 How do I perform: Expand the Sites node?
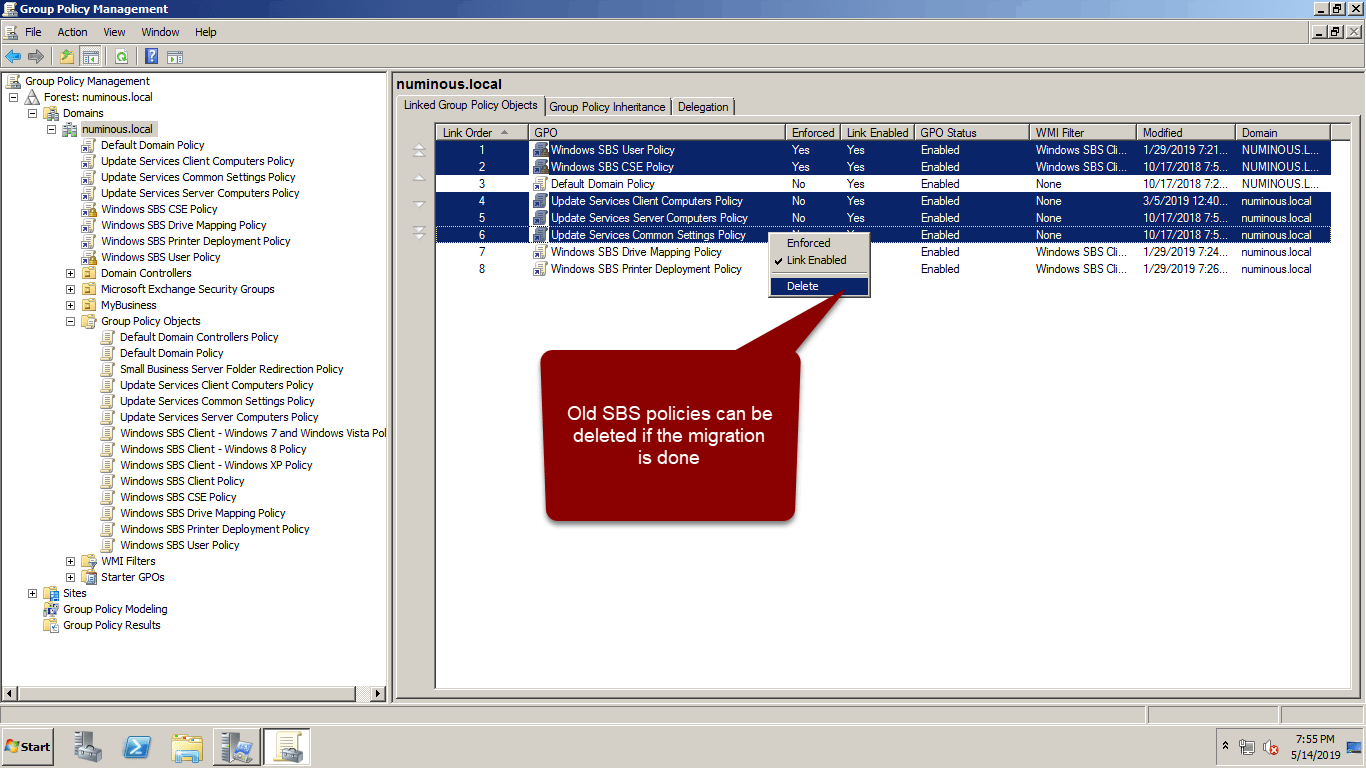(33, 593)
